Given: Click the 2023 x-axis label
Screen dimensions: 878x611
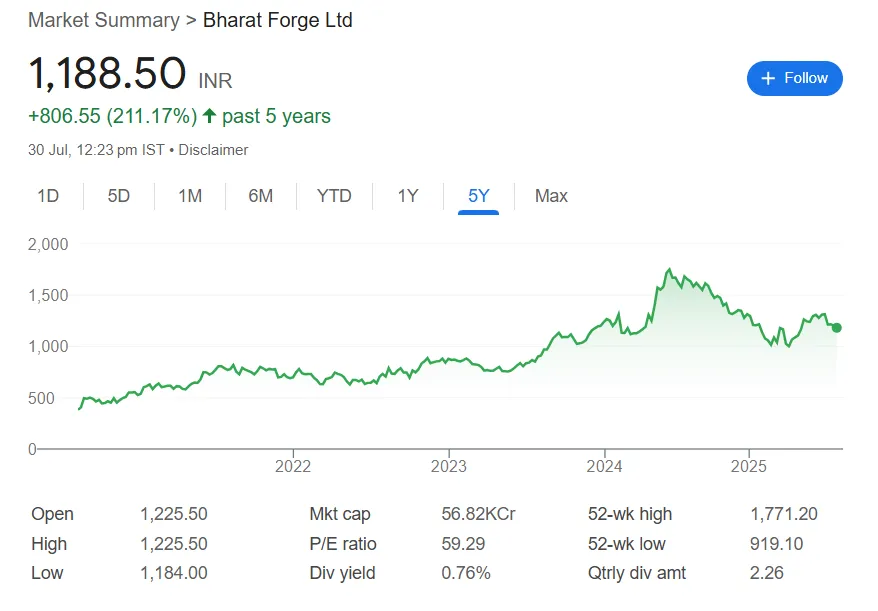Looking at the screenshot, I should pyautogui.click(x=449, y=467).
